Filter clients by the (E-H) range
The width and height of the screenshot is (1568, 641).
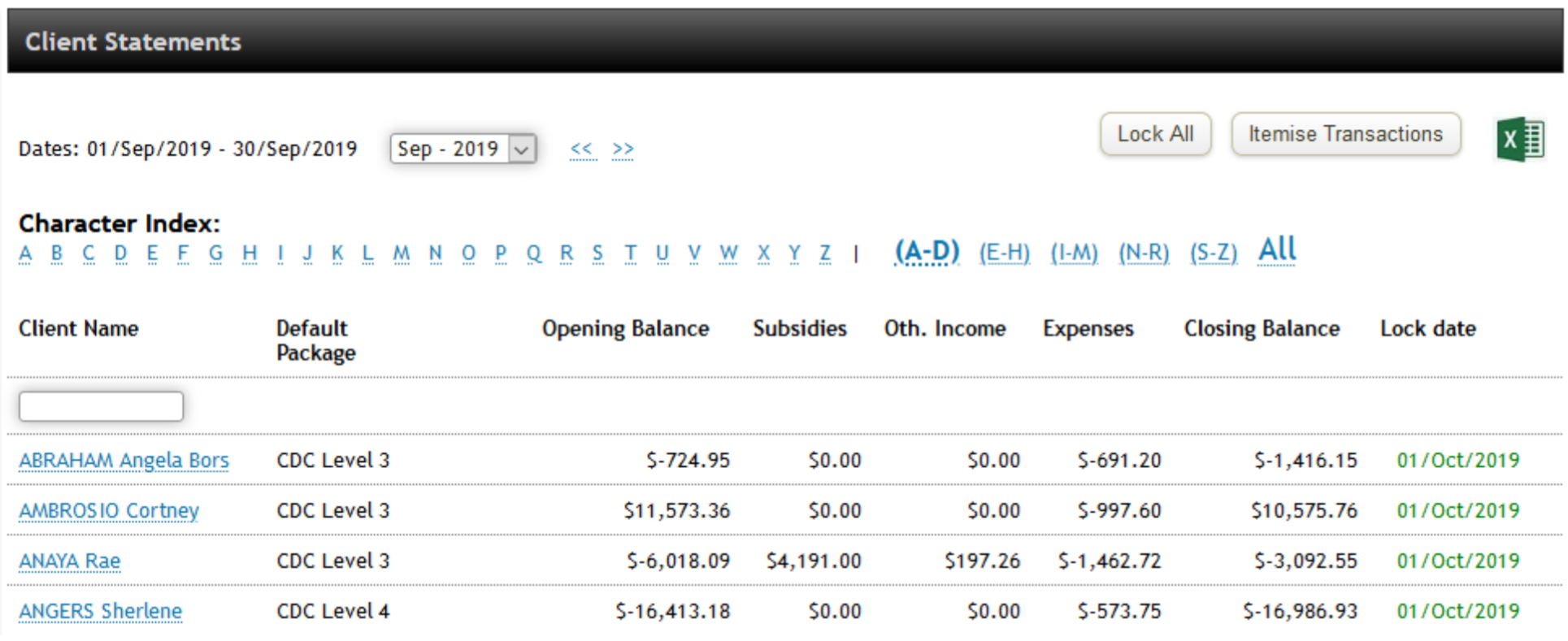1004,253
